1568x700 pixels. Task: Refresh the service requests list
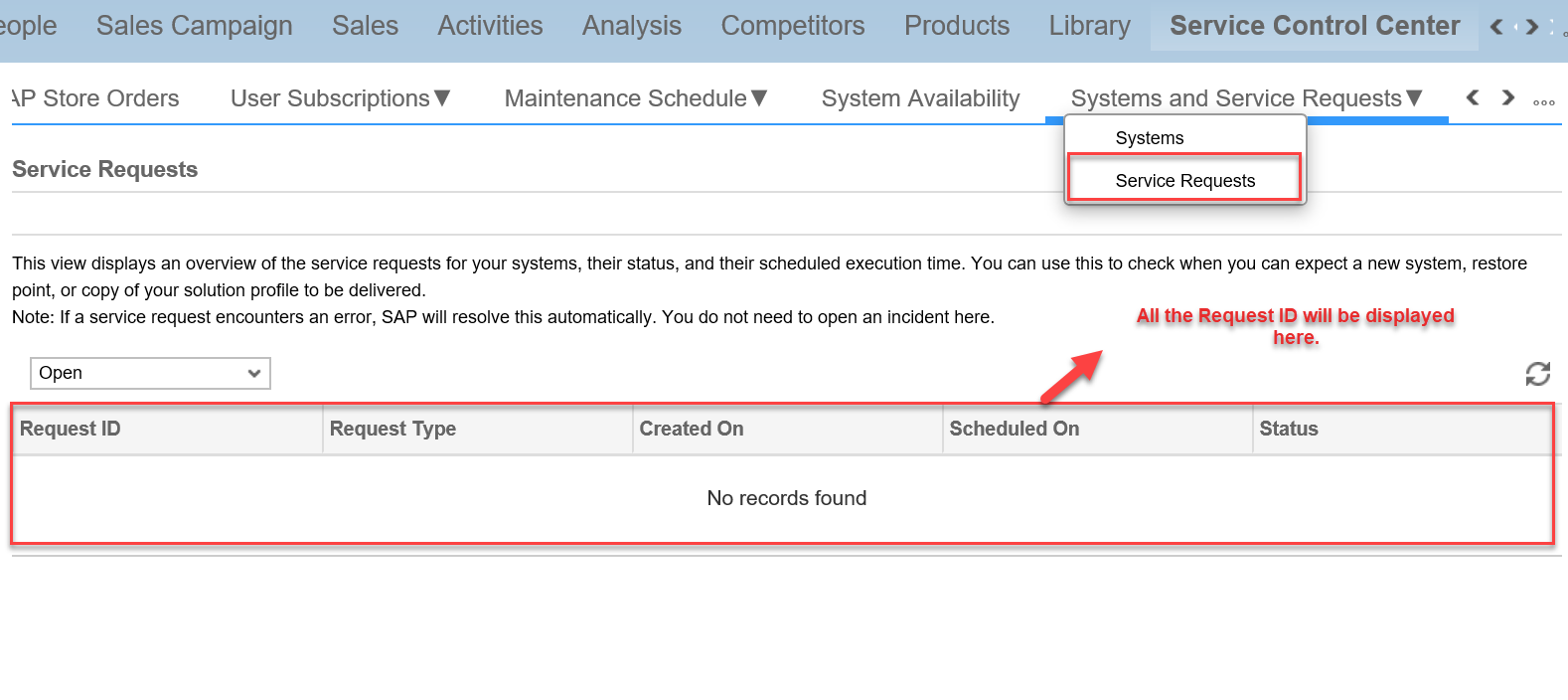pyautogui.click(x=1537, y=374)
